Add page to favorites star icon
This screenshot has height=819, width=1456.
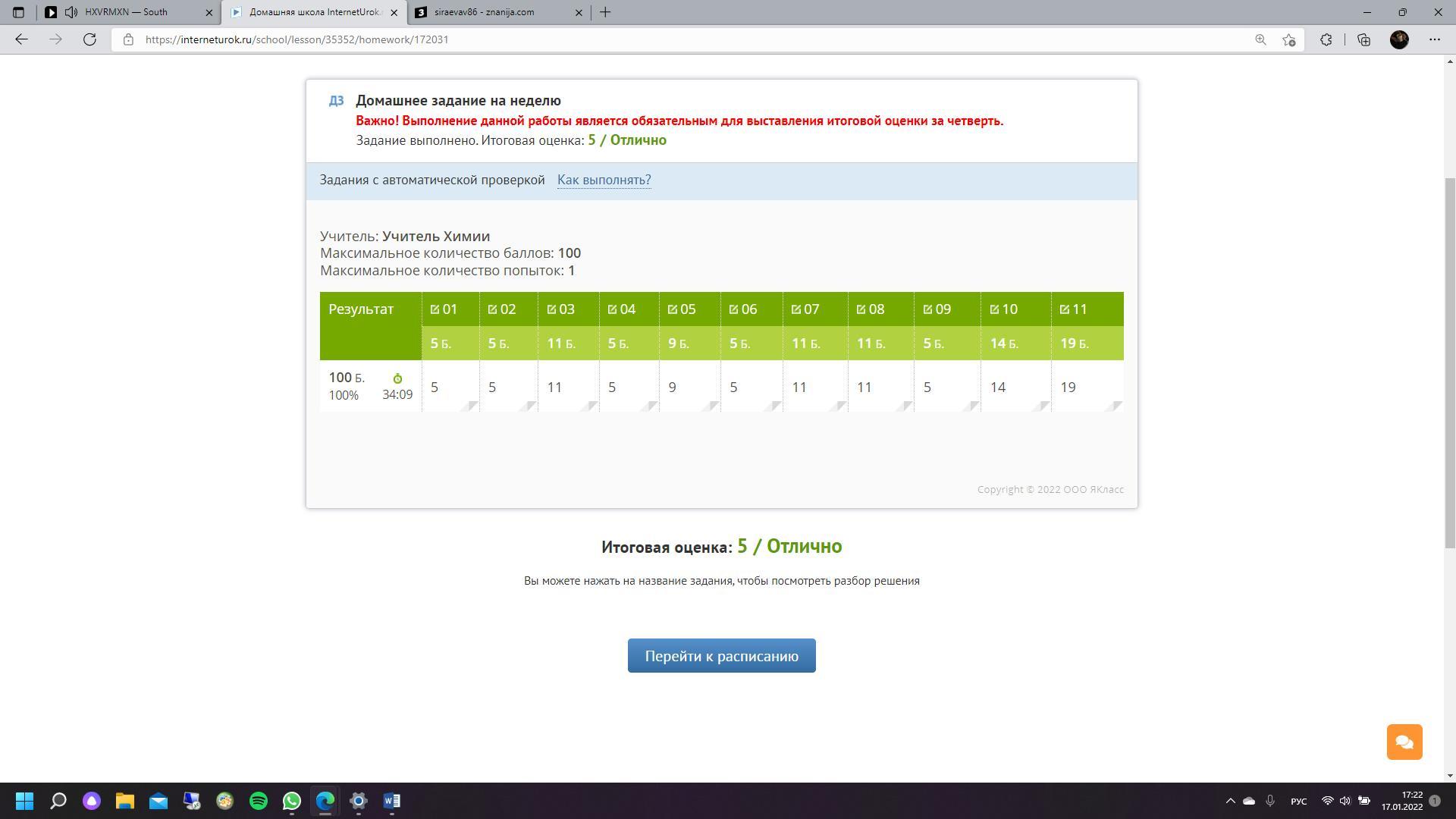[x=1288, y=39]
